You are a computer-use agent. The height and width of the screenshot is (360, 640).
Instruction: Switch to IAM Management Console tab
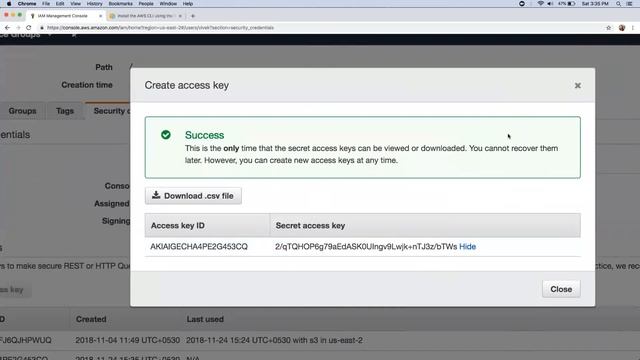(62, 16)
